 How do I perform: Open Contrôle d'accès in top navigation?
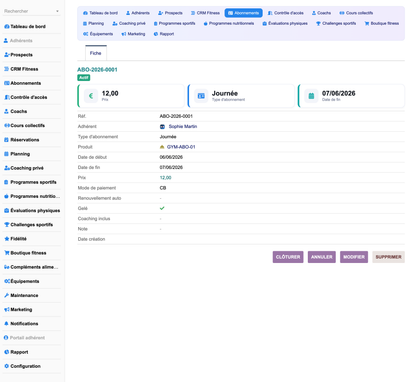pos(286,13)
